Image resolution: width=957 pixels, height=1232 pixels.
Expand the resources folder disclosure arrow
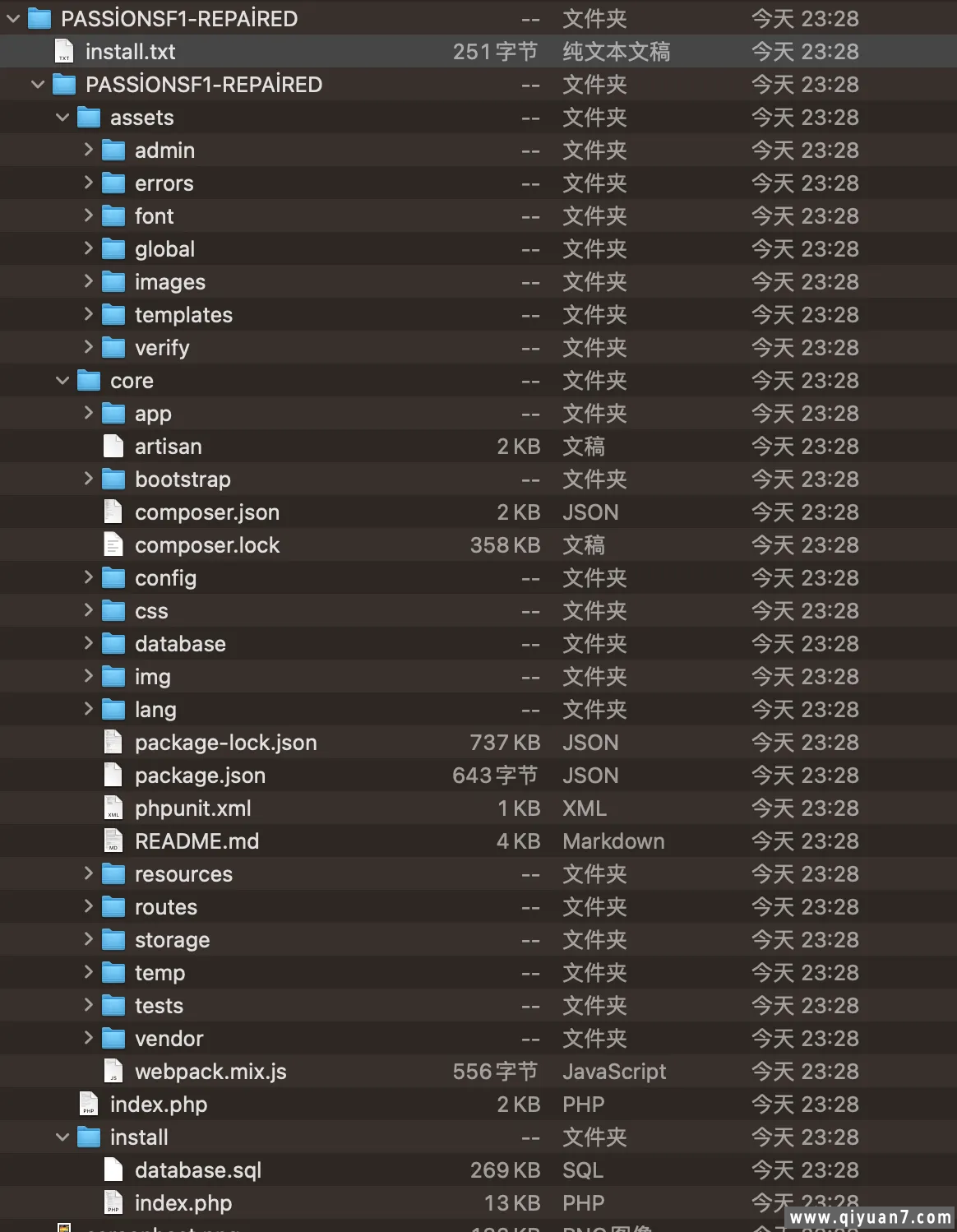(x=88, y=873)
